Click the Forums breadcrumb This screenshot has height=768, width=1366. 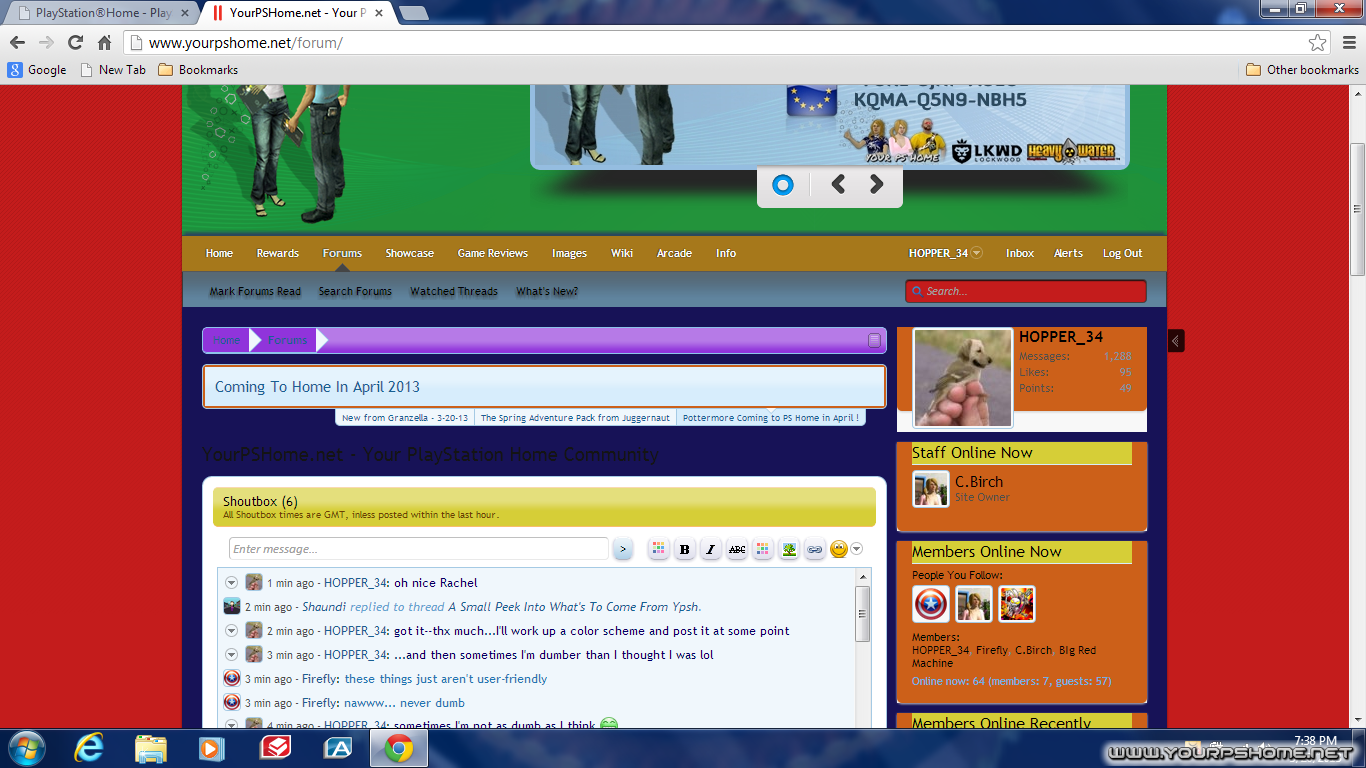(288, 340)
